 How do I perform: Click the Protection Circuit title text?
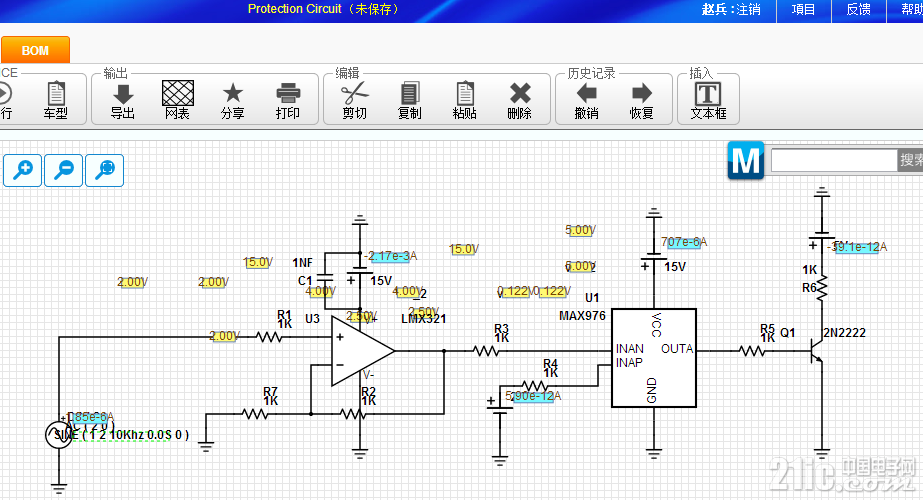click(294, 9)
